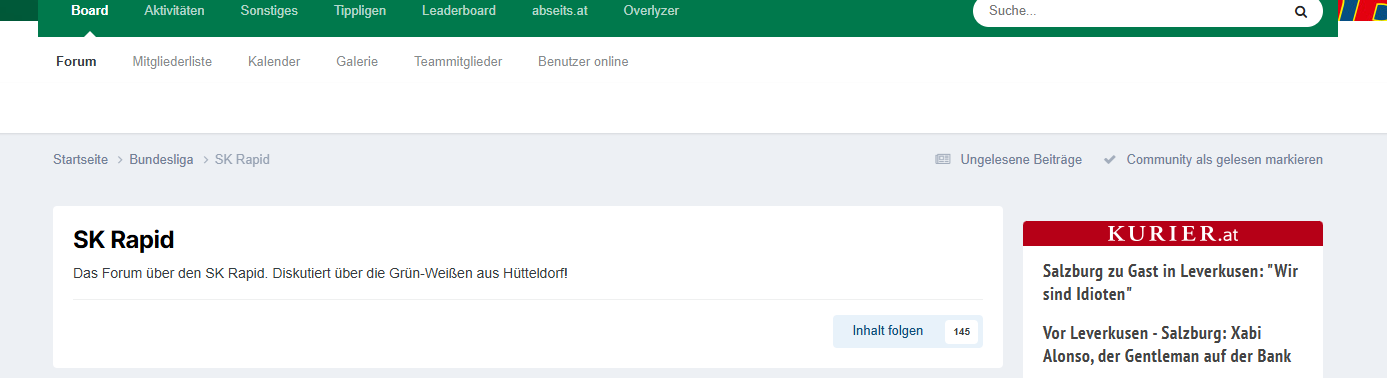Open the Galerie page
Image resolution: width=1387 pixels, height=378 pixels.
357,61
